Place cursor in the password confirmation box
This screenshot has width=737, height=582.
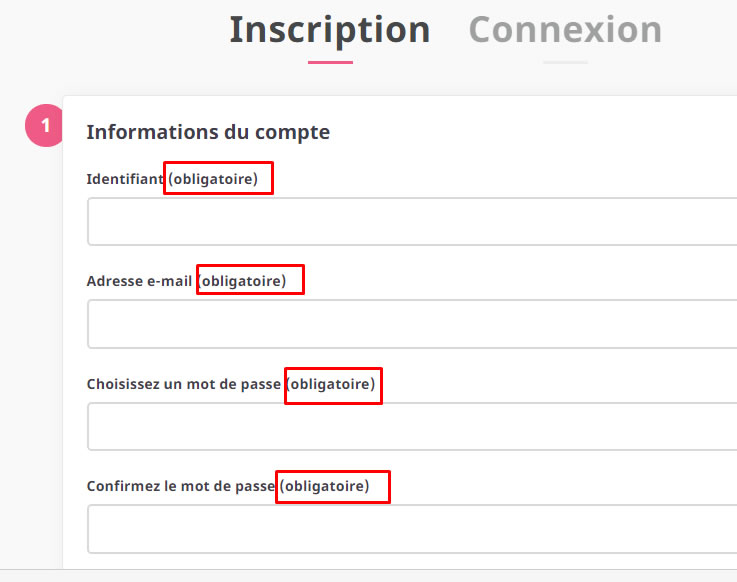point(410,529)
